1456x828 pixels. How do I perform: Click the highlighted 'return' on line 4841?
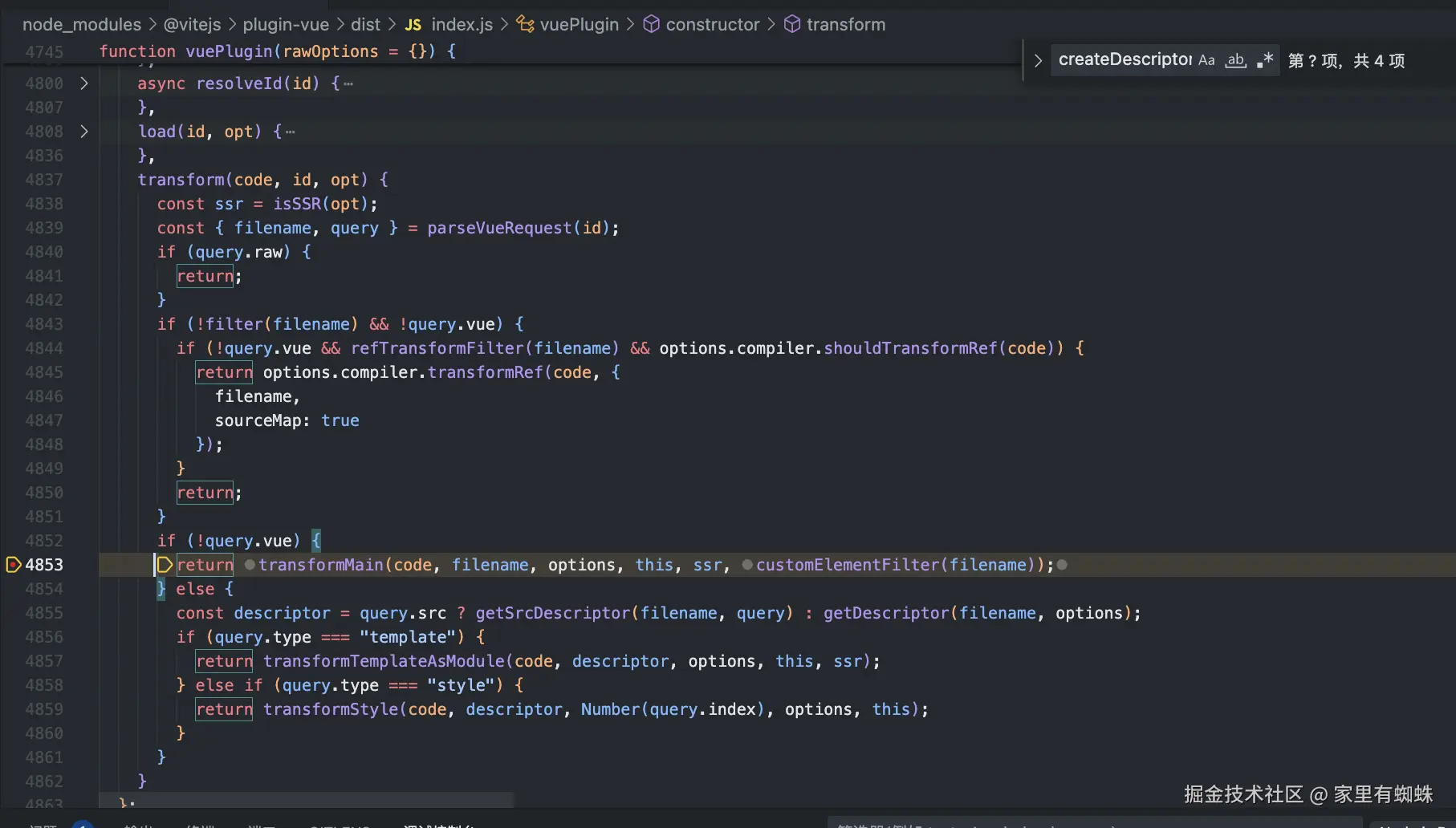coord(205,276)
